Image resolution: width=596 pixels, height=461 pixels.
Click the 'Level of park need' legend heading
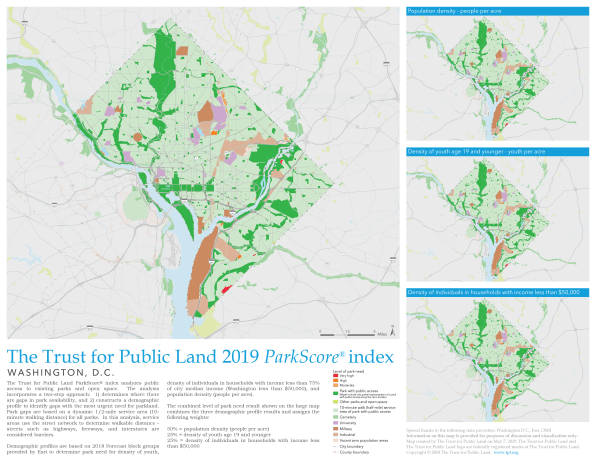348,371
